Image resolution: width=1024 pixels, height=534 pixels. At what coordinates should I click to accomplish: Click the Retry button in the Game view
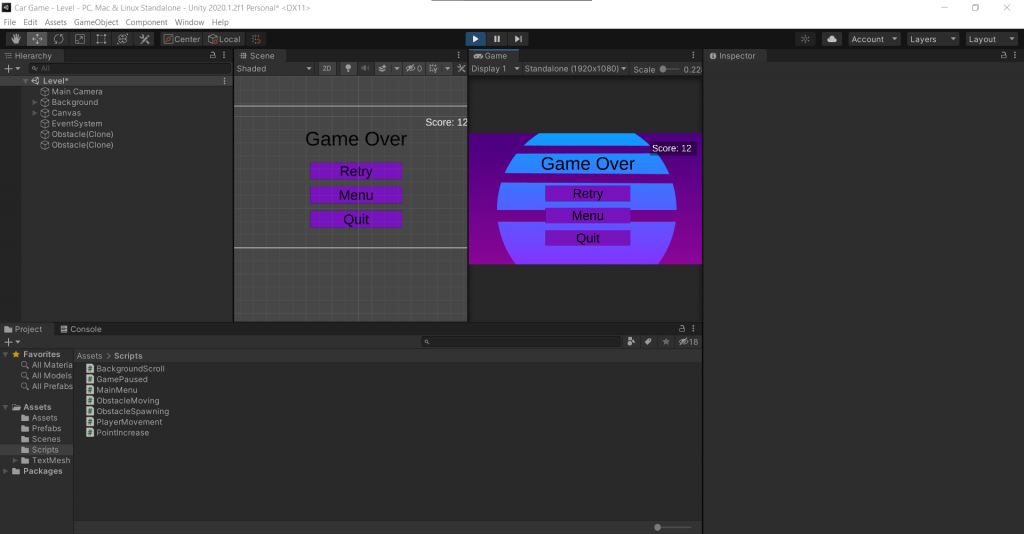click(x=587, y=194)
